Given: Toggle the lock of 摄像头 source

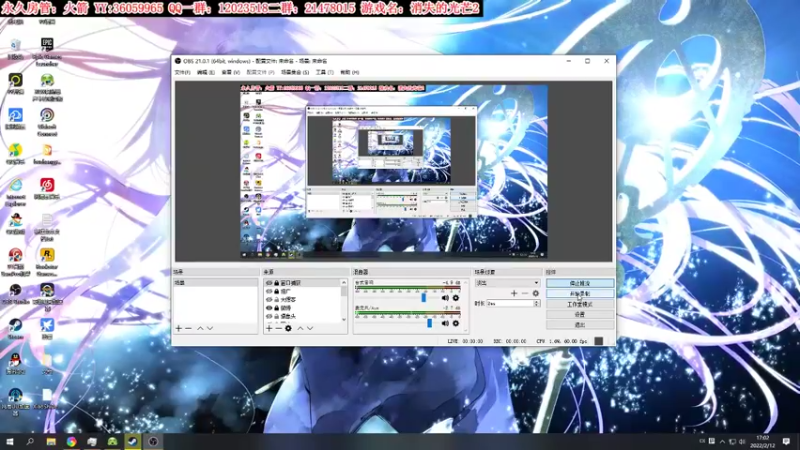Looking at the screenshot, I should (277, 316).
